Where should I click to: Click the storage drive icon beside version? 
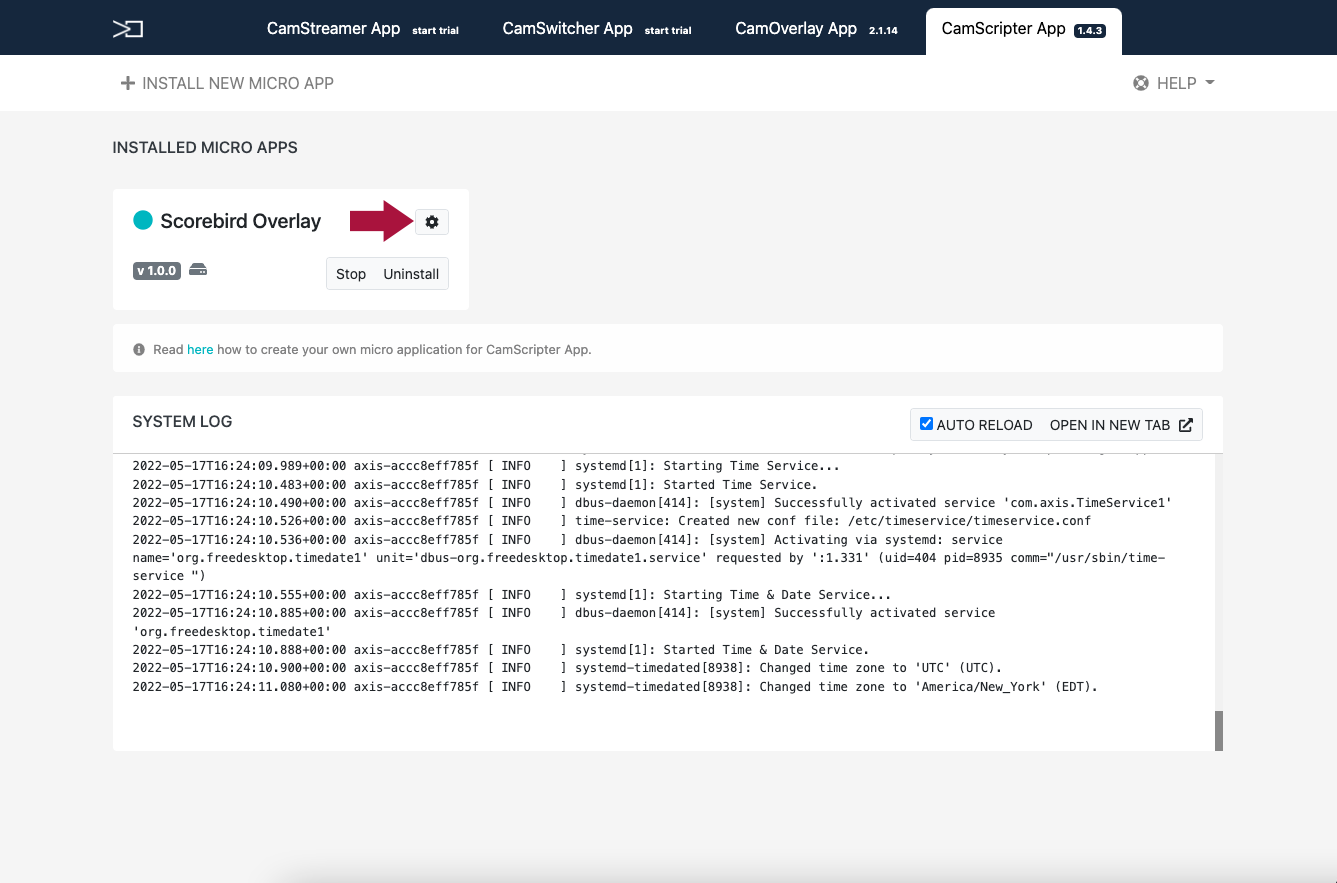[198, 270]
